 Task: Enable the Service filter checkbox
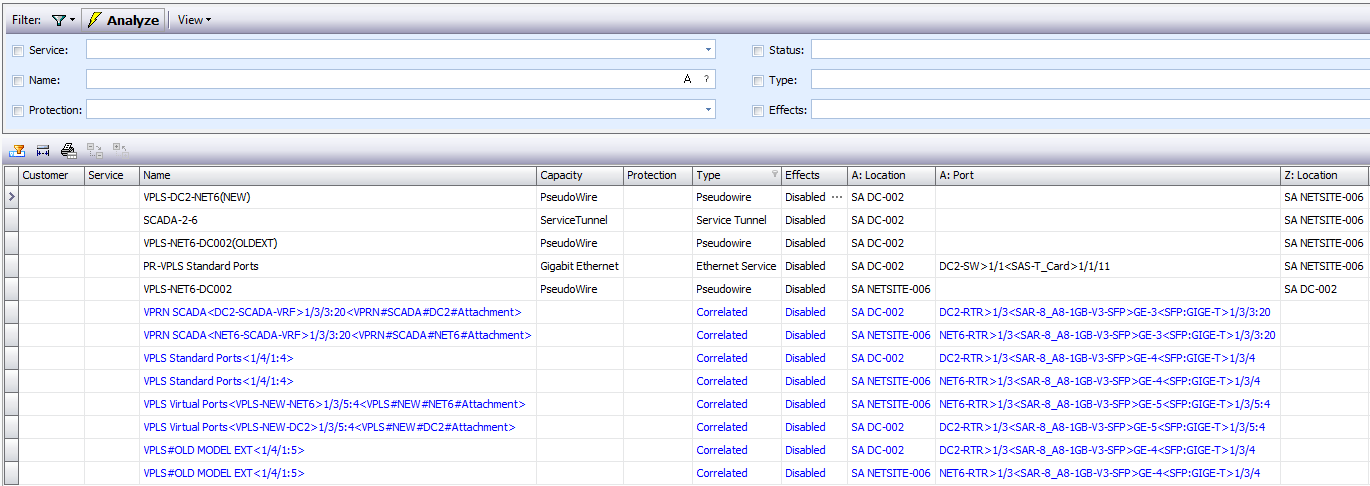click(18, 50)
